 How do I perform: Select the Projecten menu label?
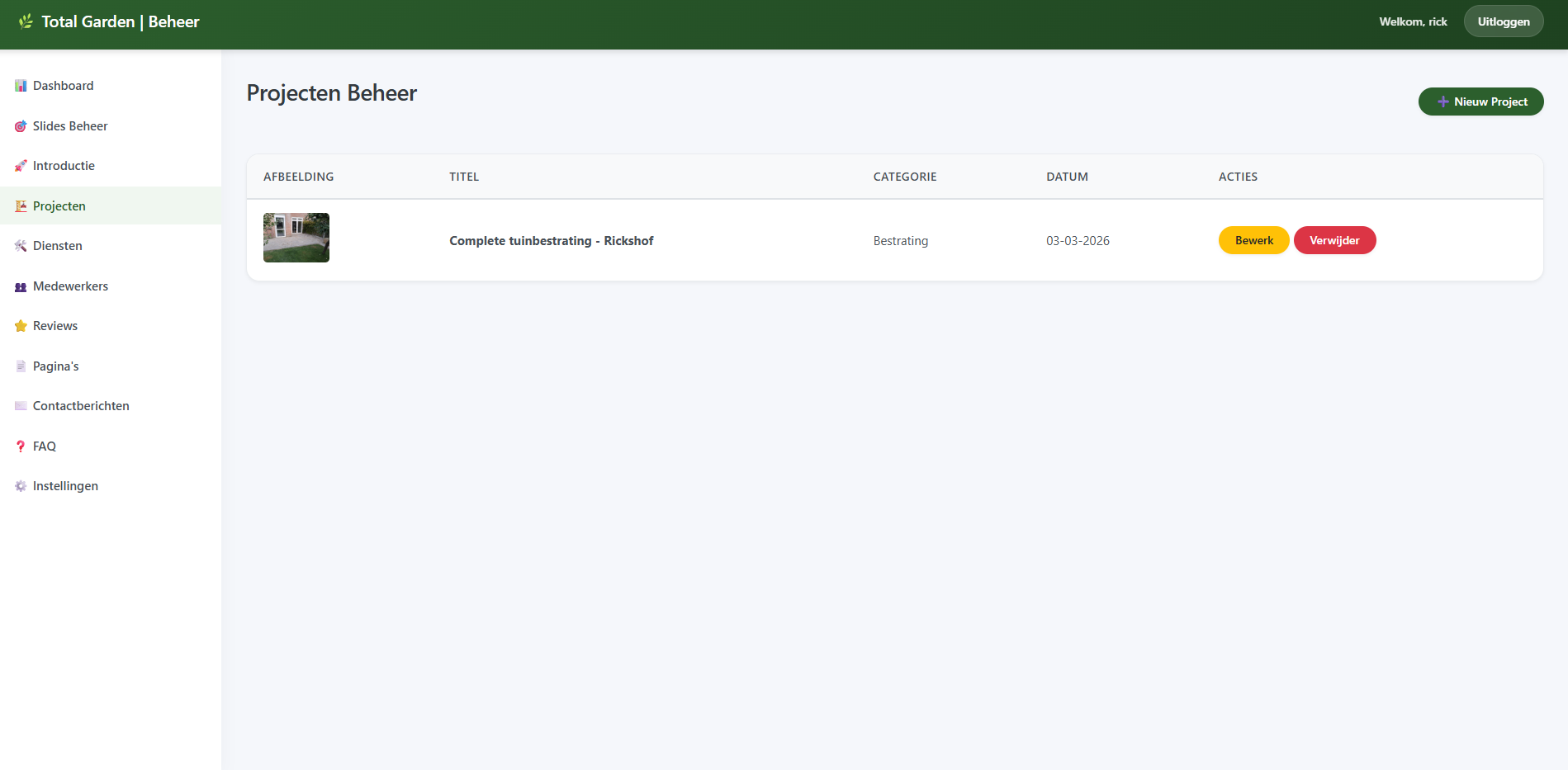(59, 206)
